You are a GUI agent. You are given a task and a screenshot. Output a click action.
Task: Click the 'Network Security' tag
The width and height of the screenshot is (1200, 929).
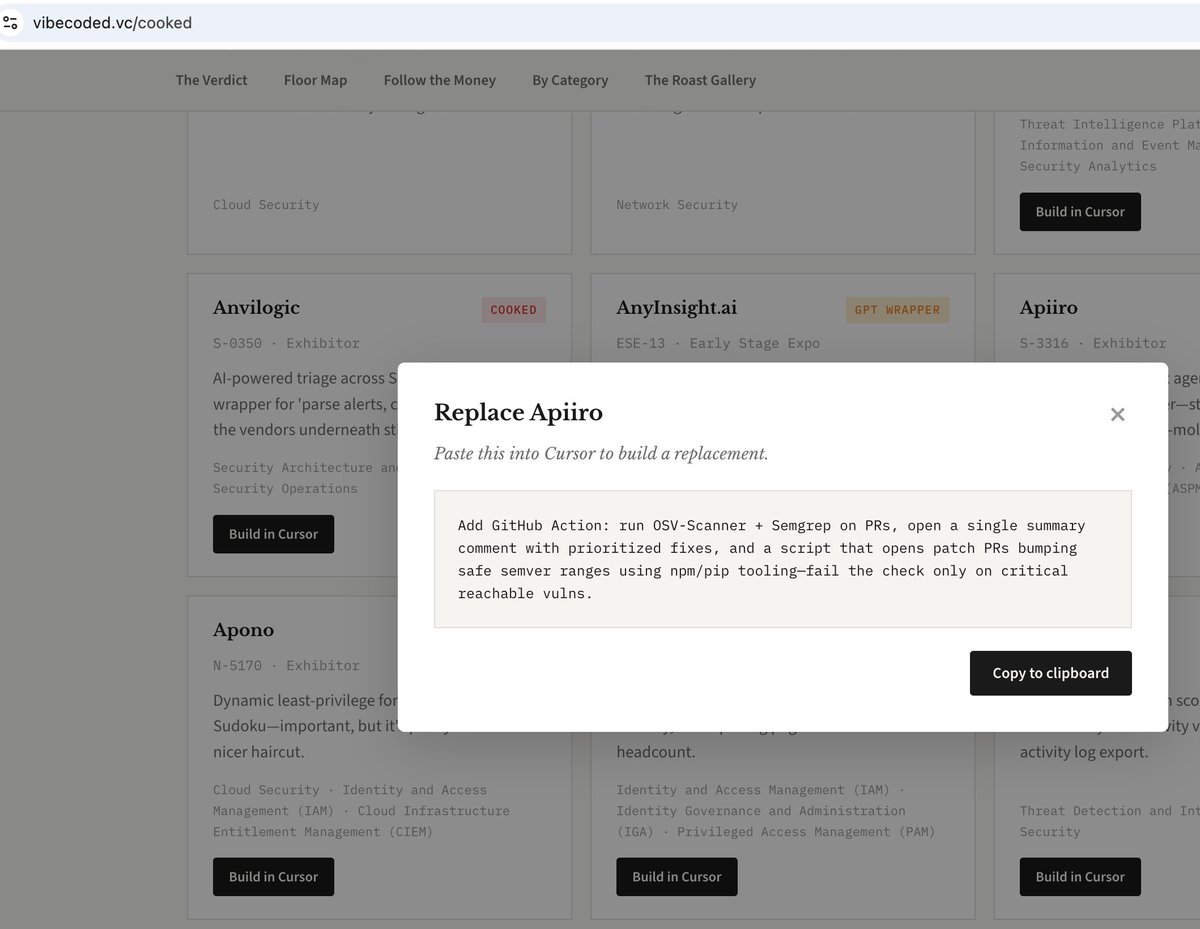coord(677,205)
